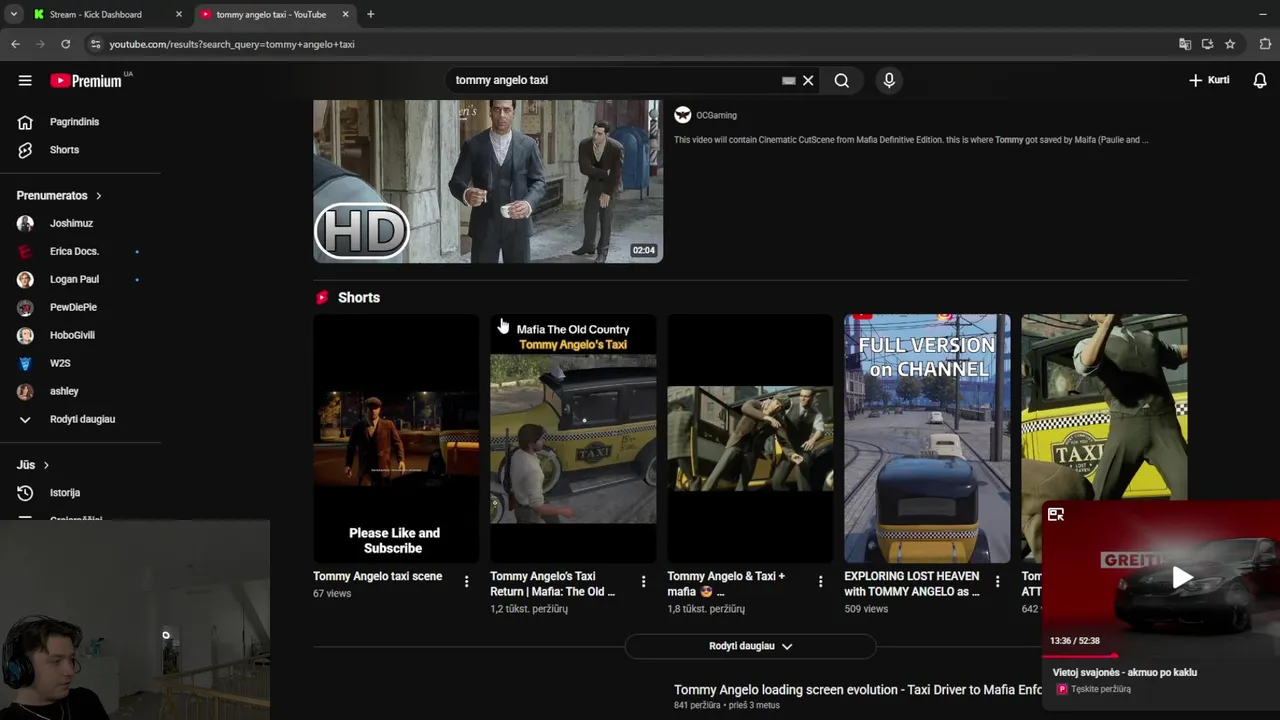This screenshot has height=720, width=1280.
Task: Expand Prenumeratos subscriptions section
Action: [59, 195]
